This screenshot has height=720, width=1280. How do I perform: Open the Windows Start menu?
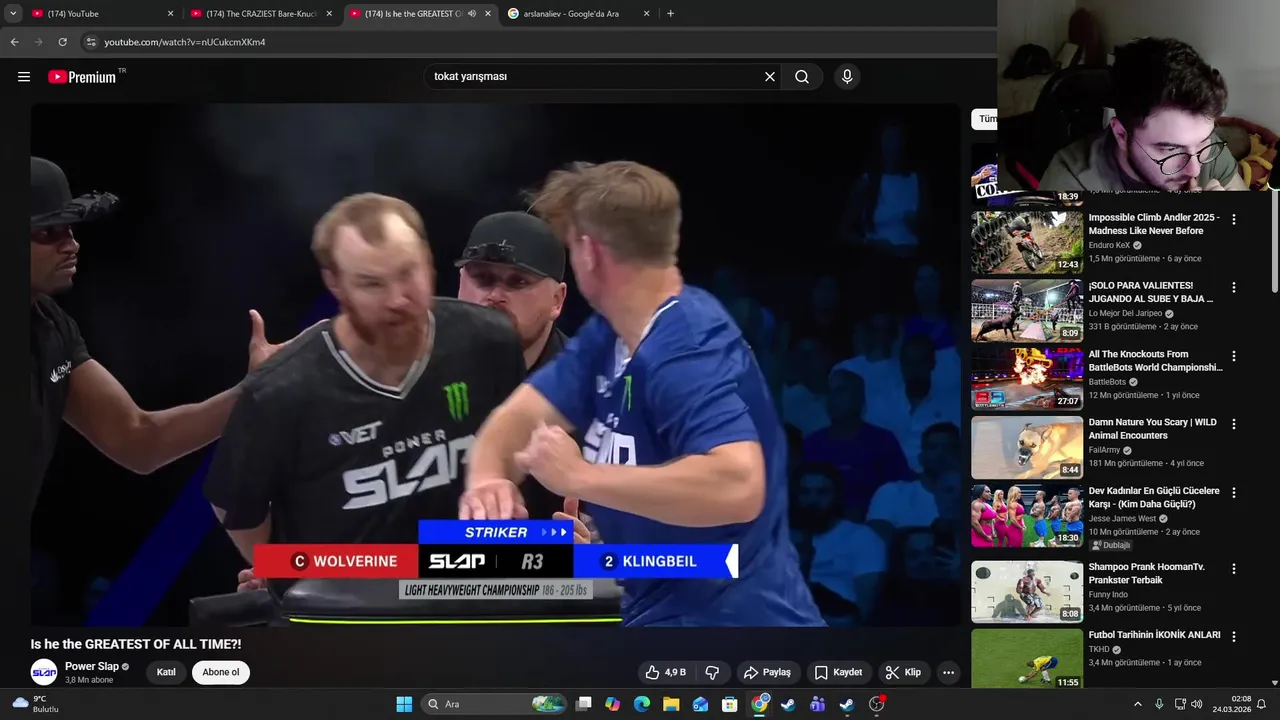[404, 704]
